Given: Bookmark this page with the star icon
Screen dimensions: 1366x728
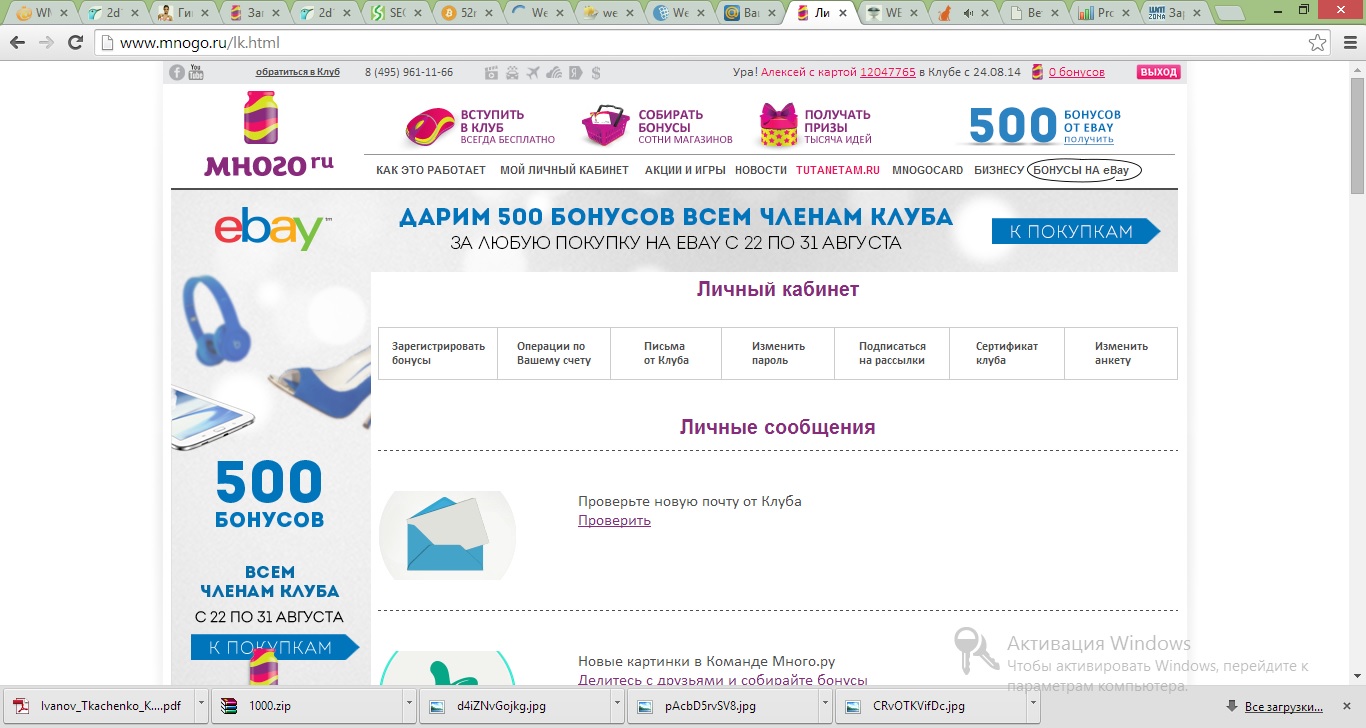Looking at the screenshot, I should [1318, 43].
